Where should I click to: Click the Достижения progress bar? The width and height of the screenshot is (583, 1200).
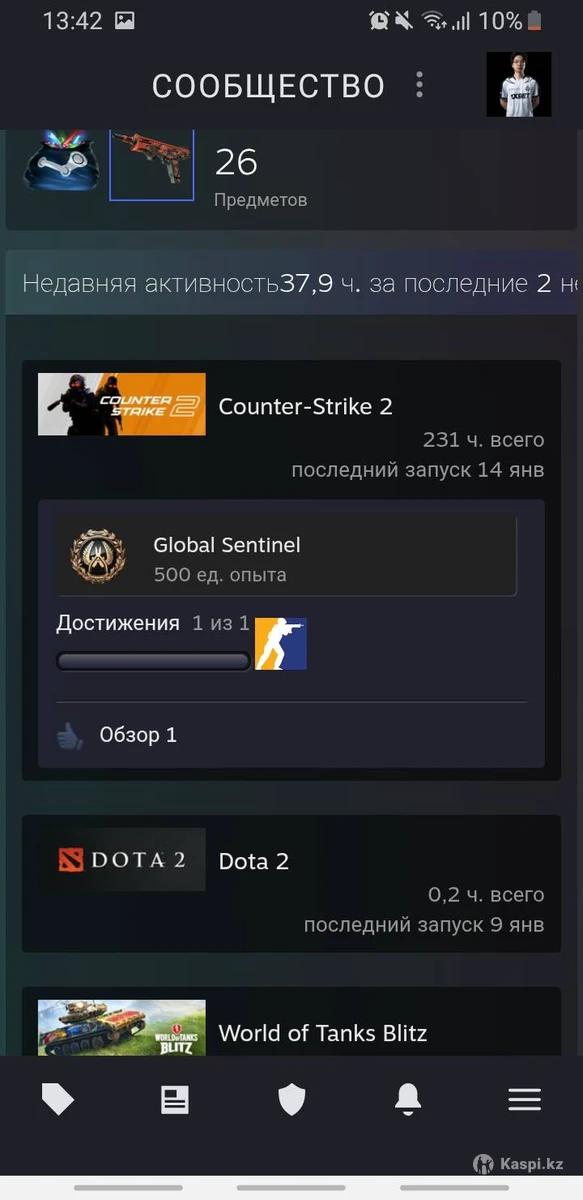(x=153, y=661)
